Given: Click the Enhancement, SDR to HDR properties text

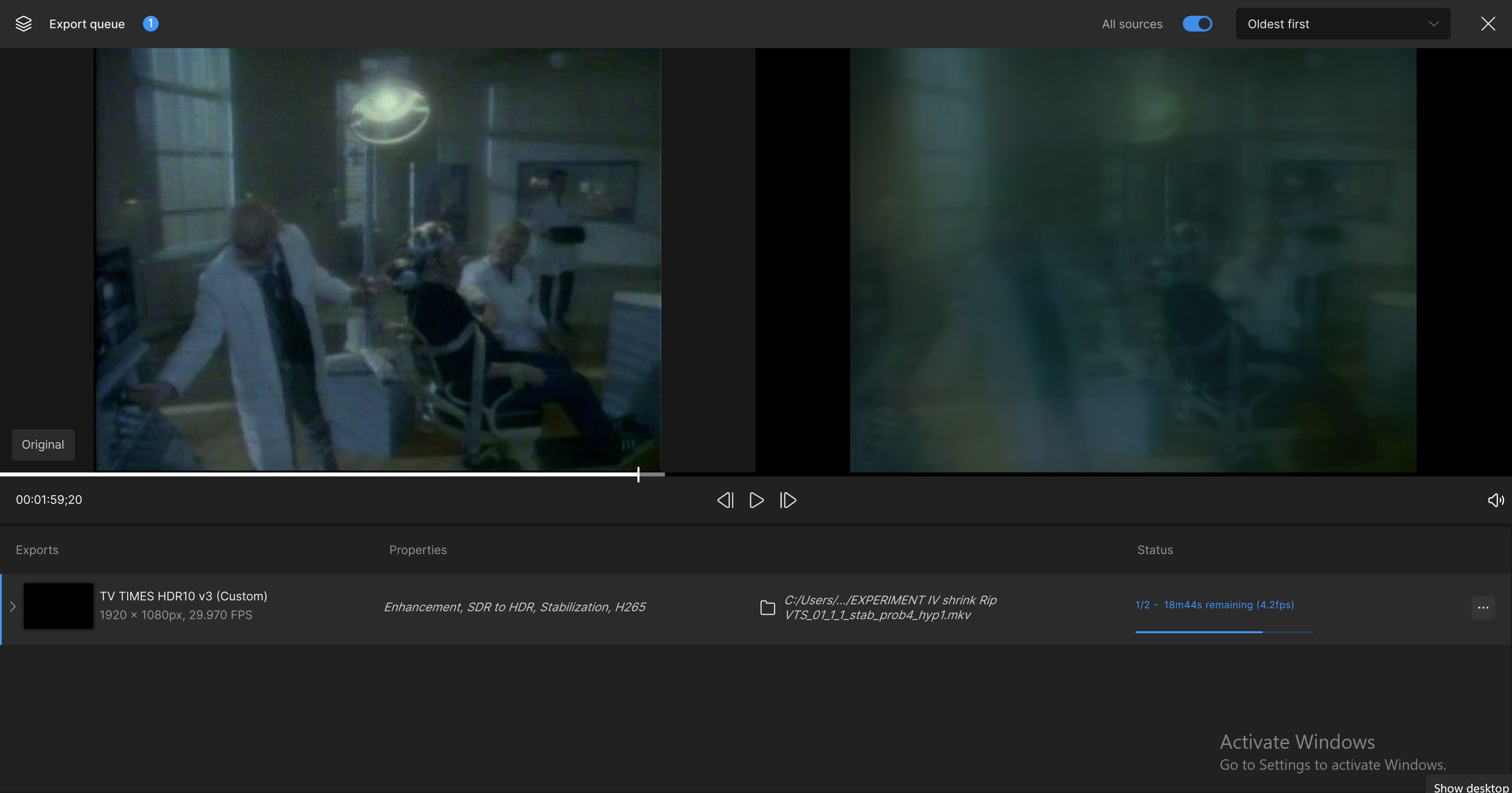Looking at the screenshot, I should 515,607.
